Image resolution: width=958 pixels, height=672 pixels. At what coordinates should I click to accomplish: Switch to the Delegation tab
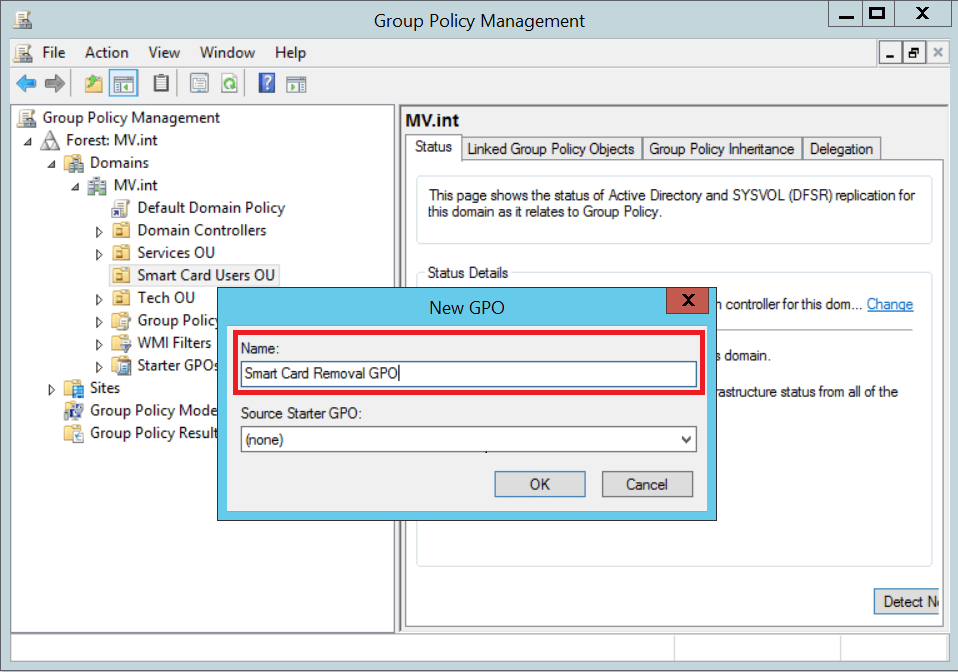point(841,148)
